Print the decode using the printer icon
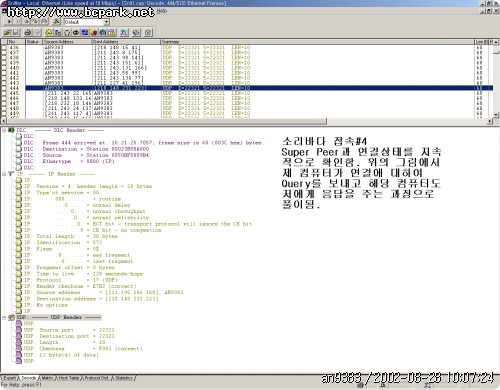Screen dimensions: 500x390 28,33
